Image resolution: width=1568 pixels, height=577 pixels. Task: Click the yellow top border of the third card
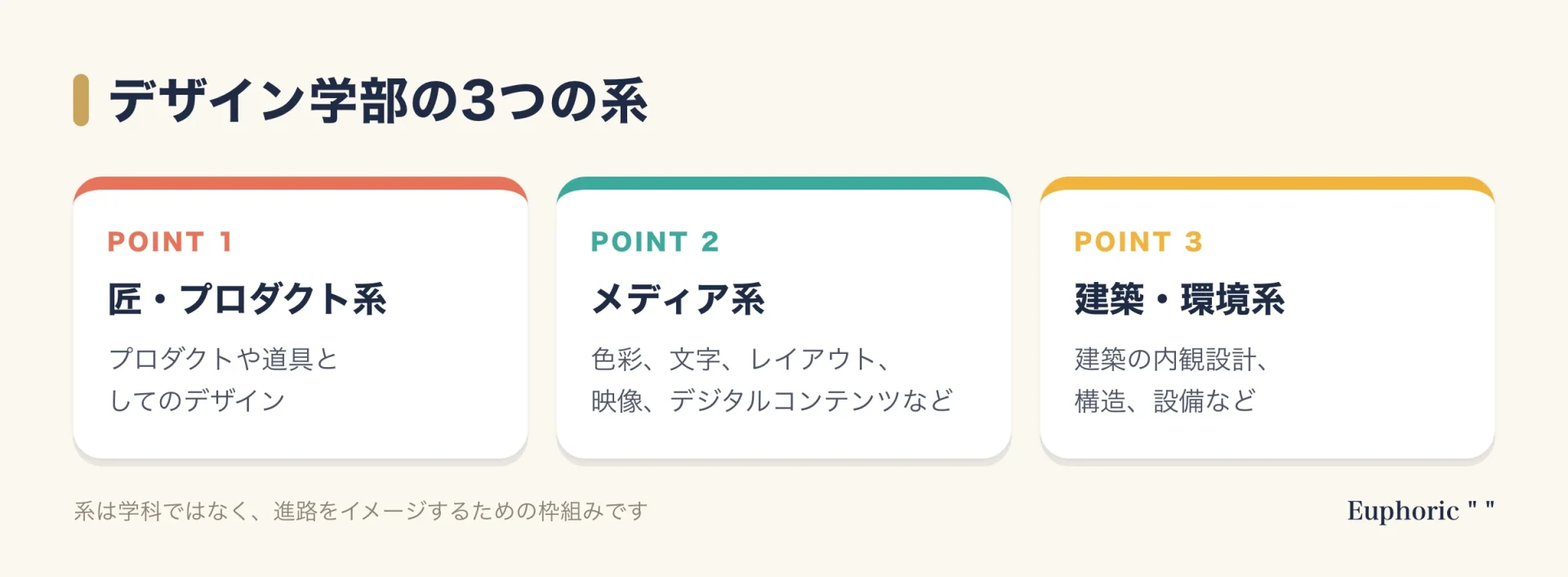click(1267, 183)
